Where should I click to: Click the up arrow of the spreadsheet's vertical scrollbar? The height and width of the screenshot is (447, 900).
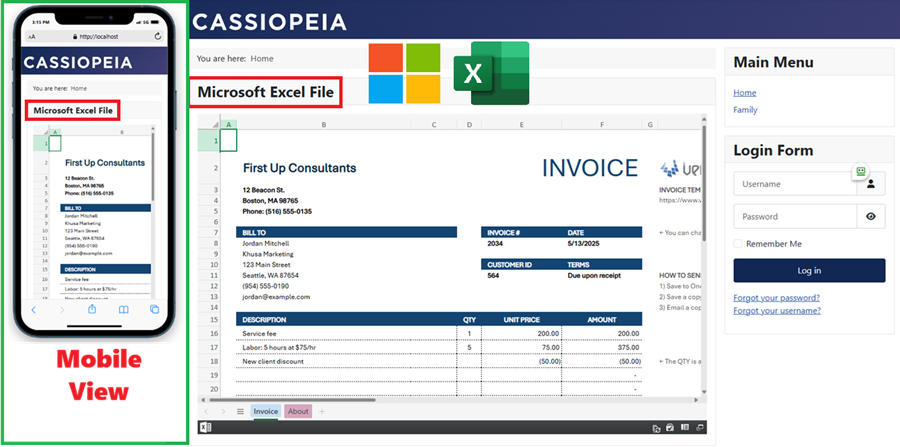coord(704,118)
